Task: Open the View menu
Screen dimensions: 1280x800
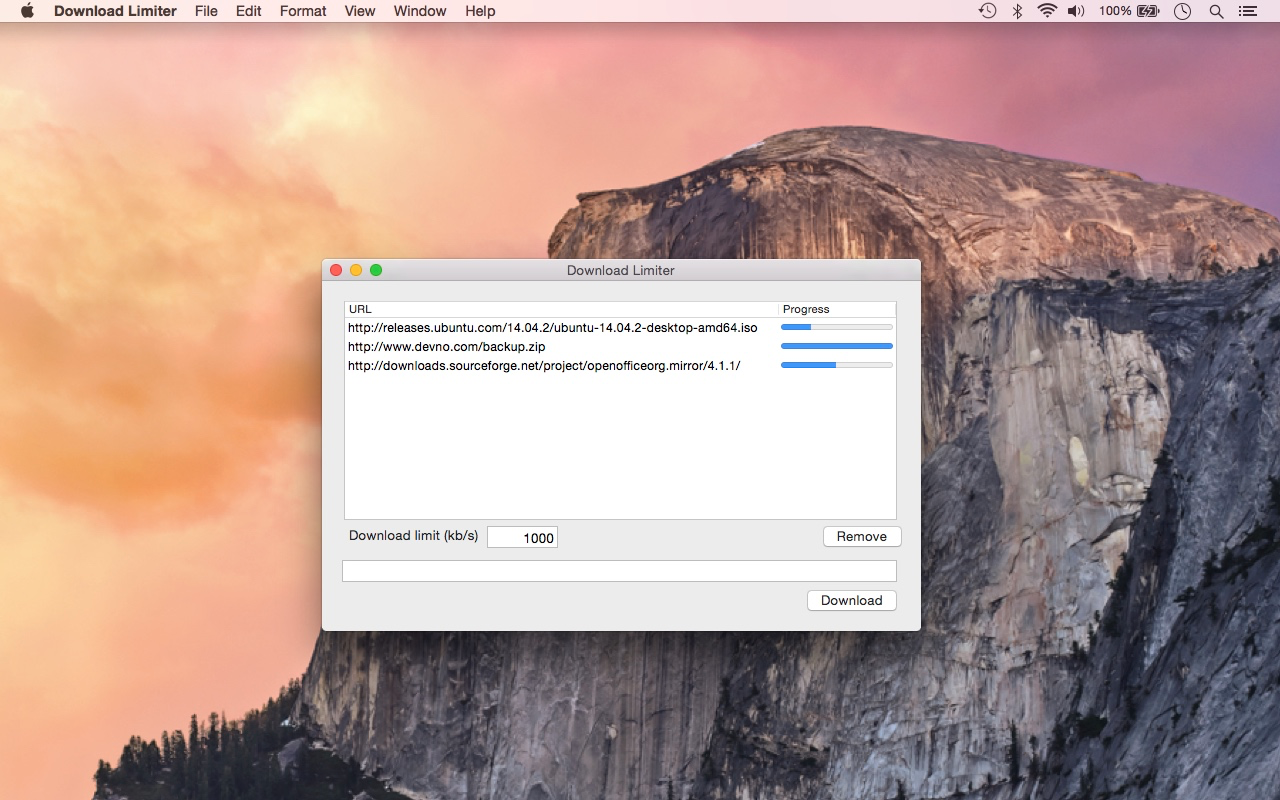Action: (x=359, y=11)
